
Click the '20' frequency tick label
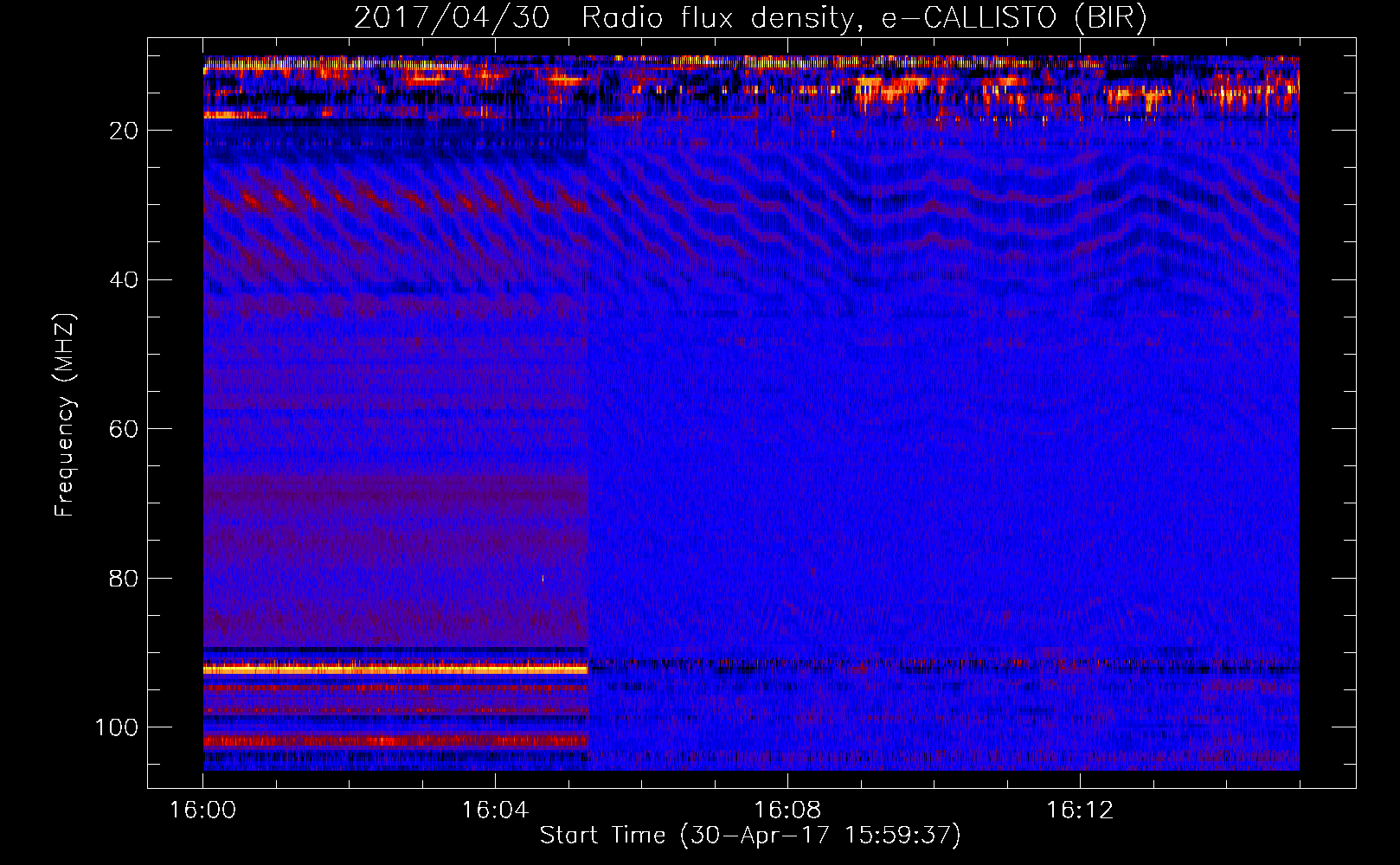click(124, 131)
